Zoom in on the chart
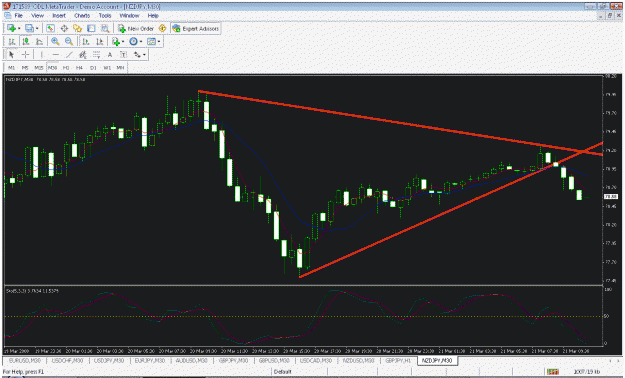The width and height of the screenshot is (625, 378). [55, 41]
